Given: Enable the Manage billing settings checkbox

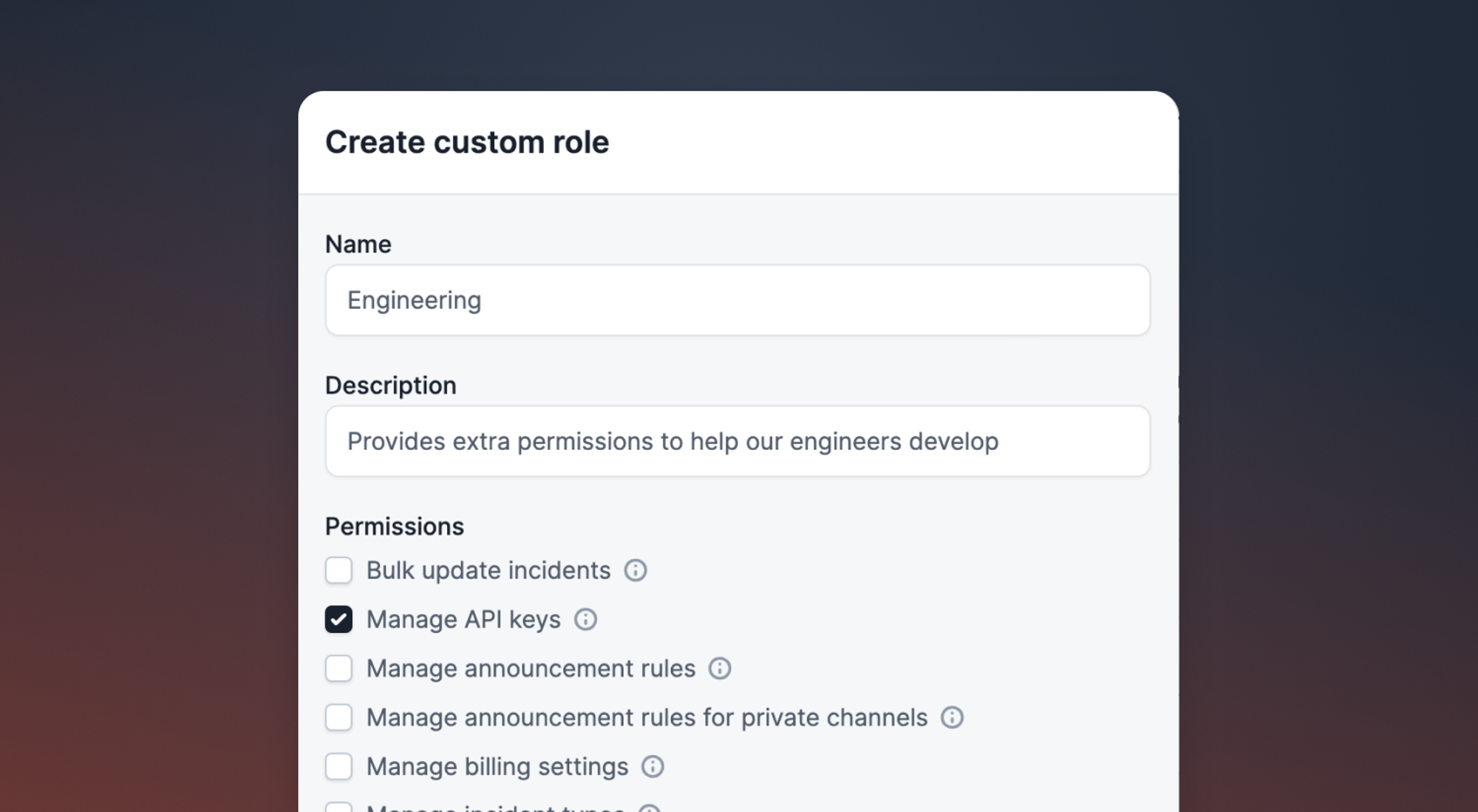Looking at the screenshot, I should [x=338, y=767].
